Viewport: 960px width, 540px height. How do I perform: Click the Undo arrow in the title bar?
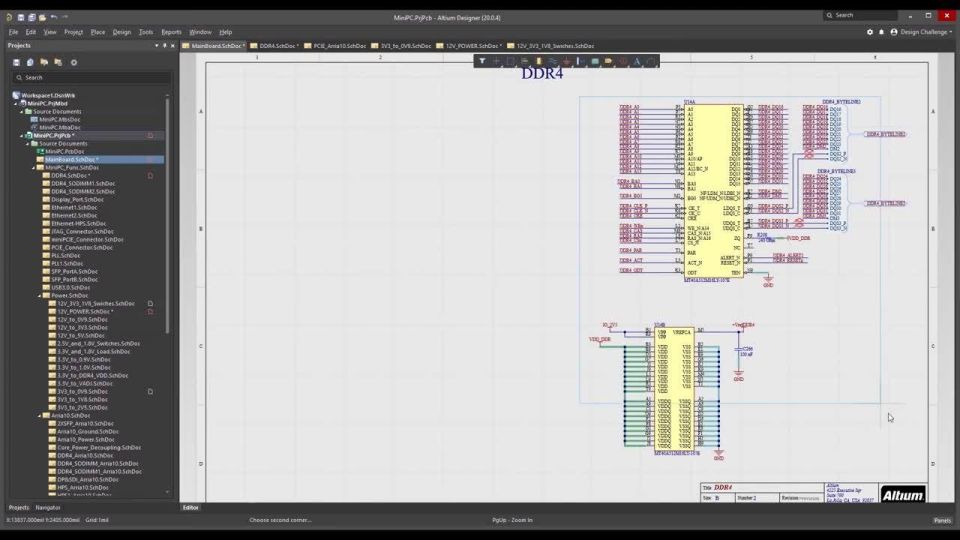click(54, 17)
